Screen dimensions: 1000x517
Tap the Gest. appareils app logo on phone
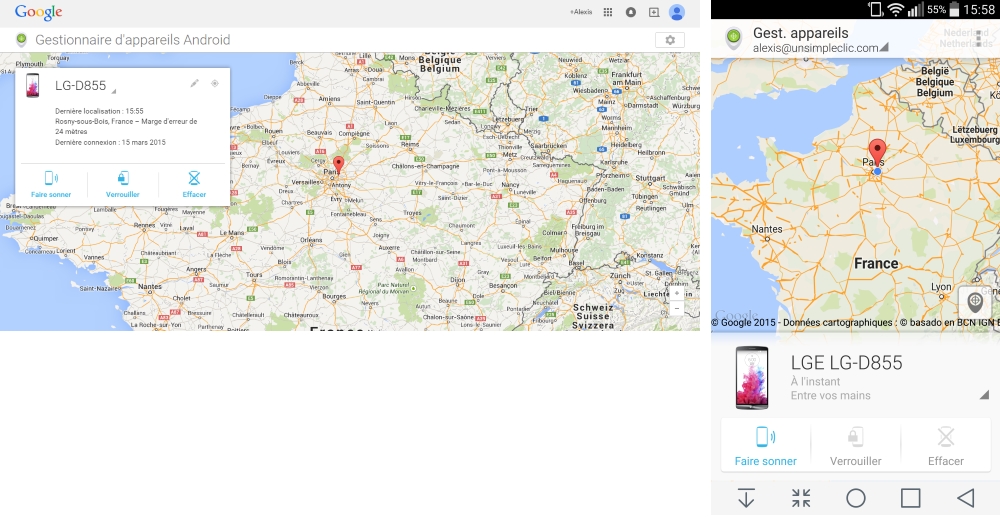coord(734,38)
